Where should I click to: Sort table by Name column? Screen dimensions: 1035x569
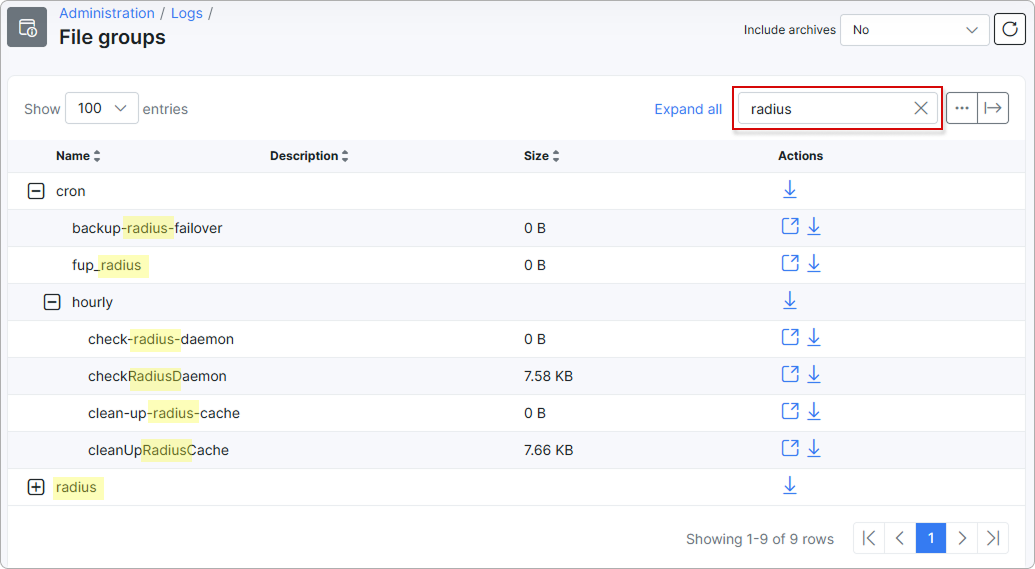(78, 156)
